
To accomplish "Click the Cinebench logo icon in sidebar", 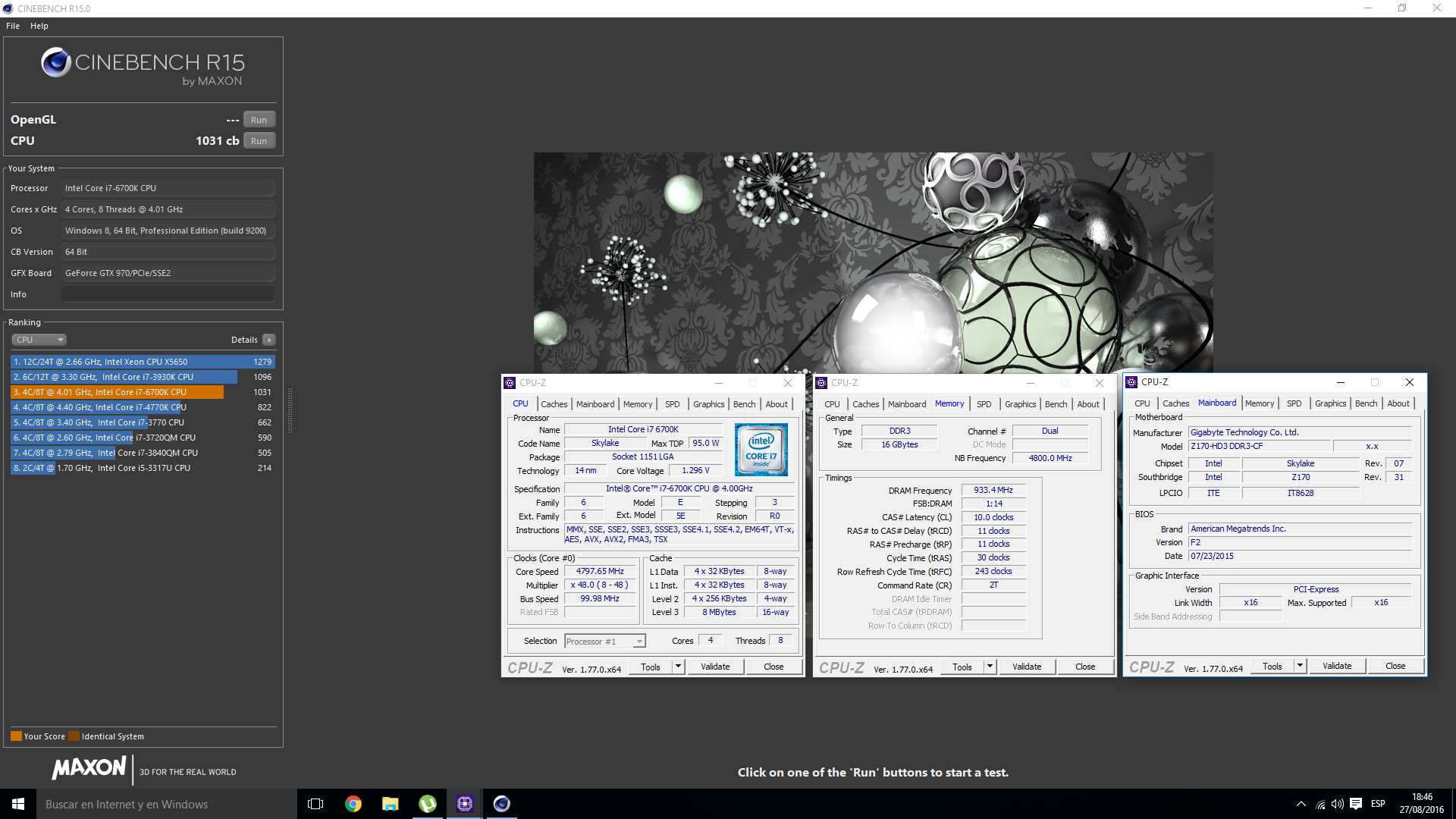I will [56, 62].
